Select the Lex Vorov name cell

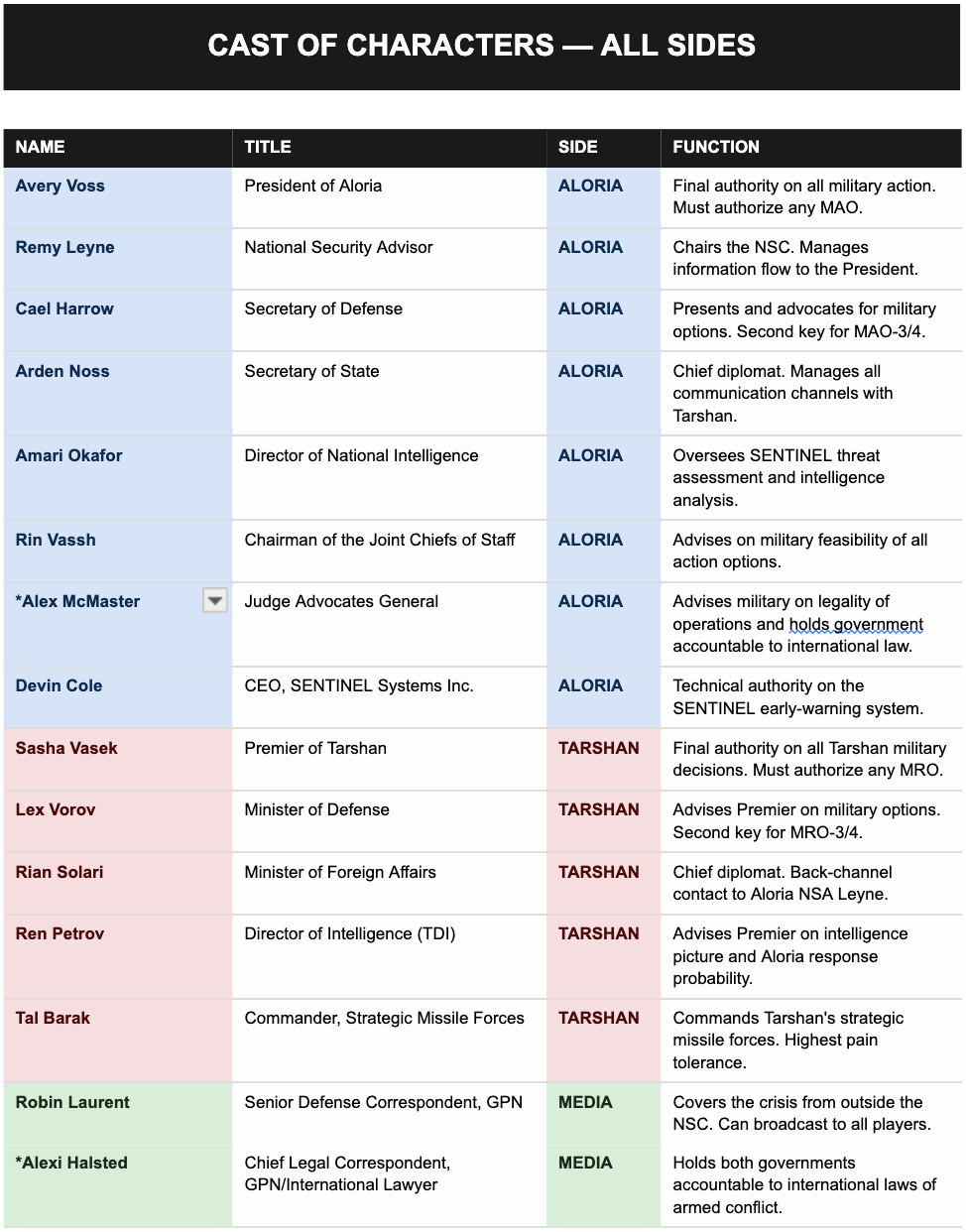[118, 821]
